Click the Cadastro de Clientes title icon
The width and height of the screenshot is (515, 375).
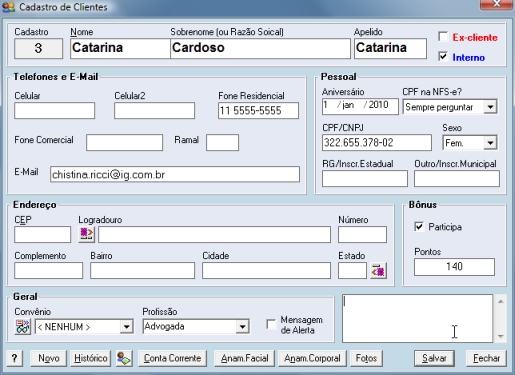[x=8, y=7]
